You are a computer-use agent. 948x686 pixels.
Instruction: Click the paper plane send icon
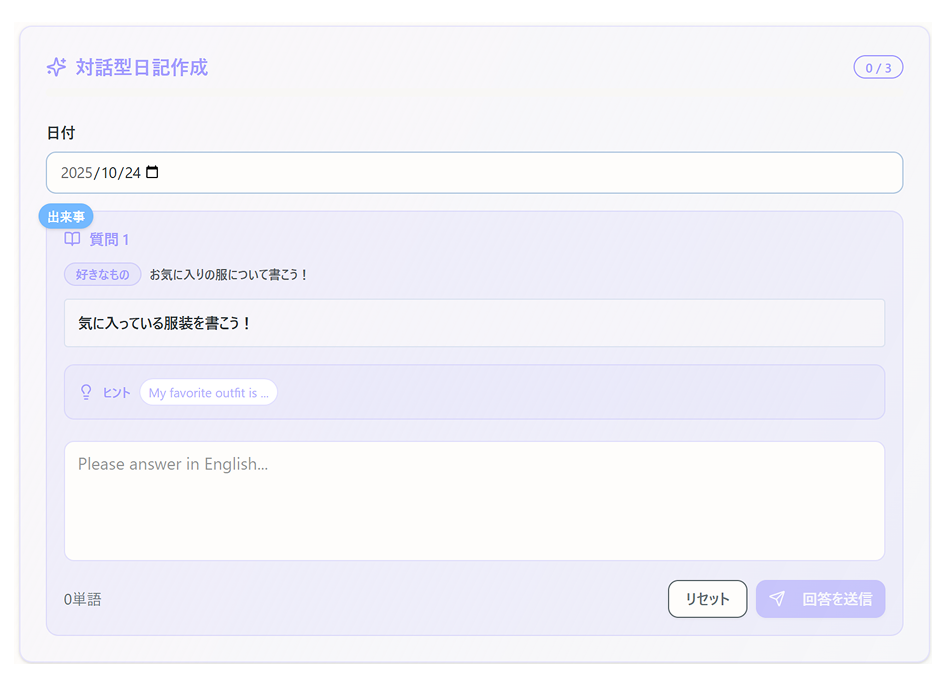(x=777, y=599)
